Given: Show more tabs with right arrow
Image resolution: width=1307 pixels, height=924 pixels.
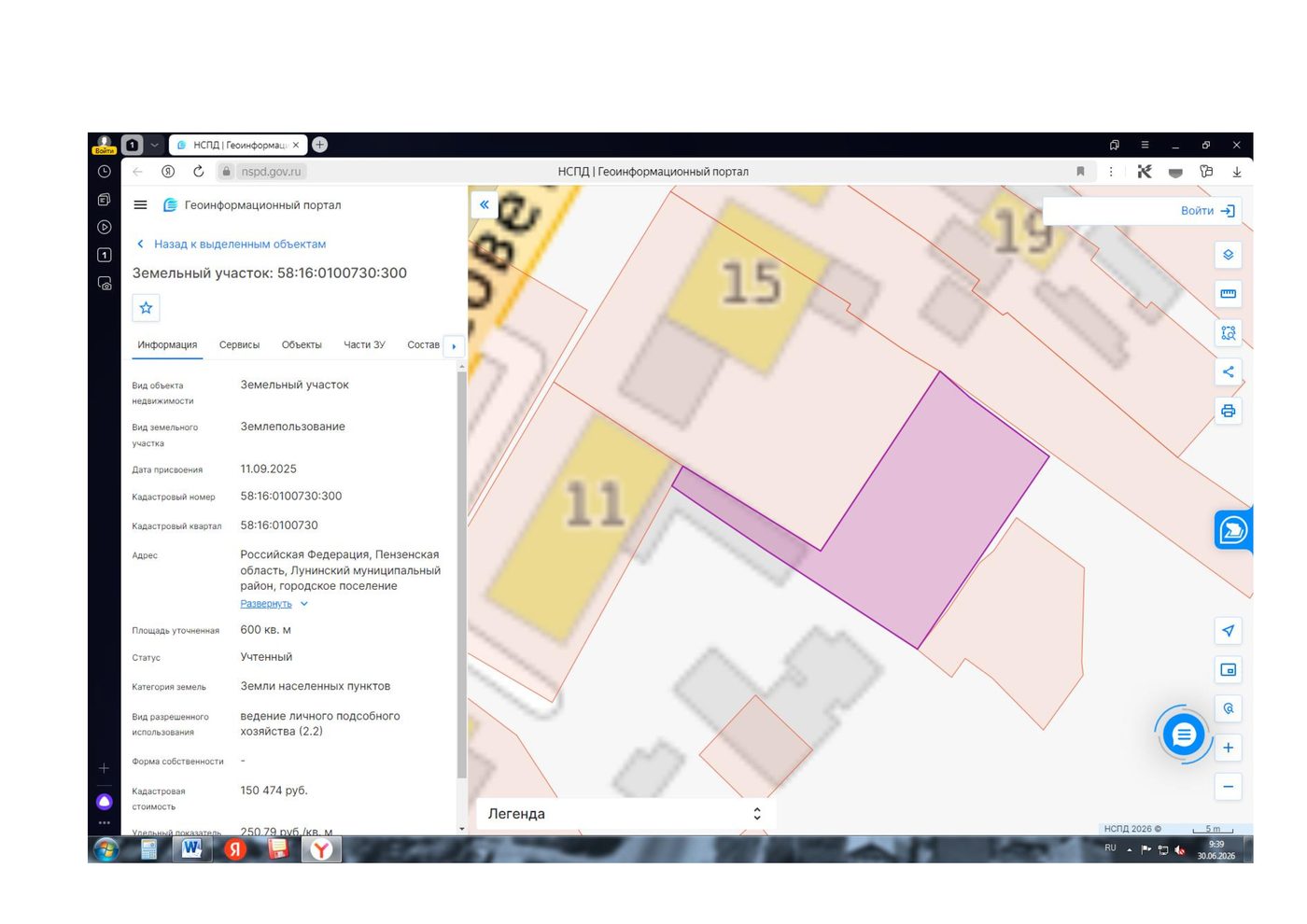Looking at the screenshot, I should (x=454, y=346).
